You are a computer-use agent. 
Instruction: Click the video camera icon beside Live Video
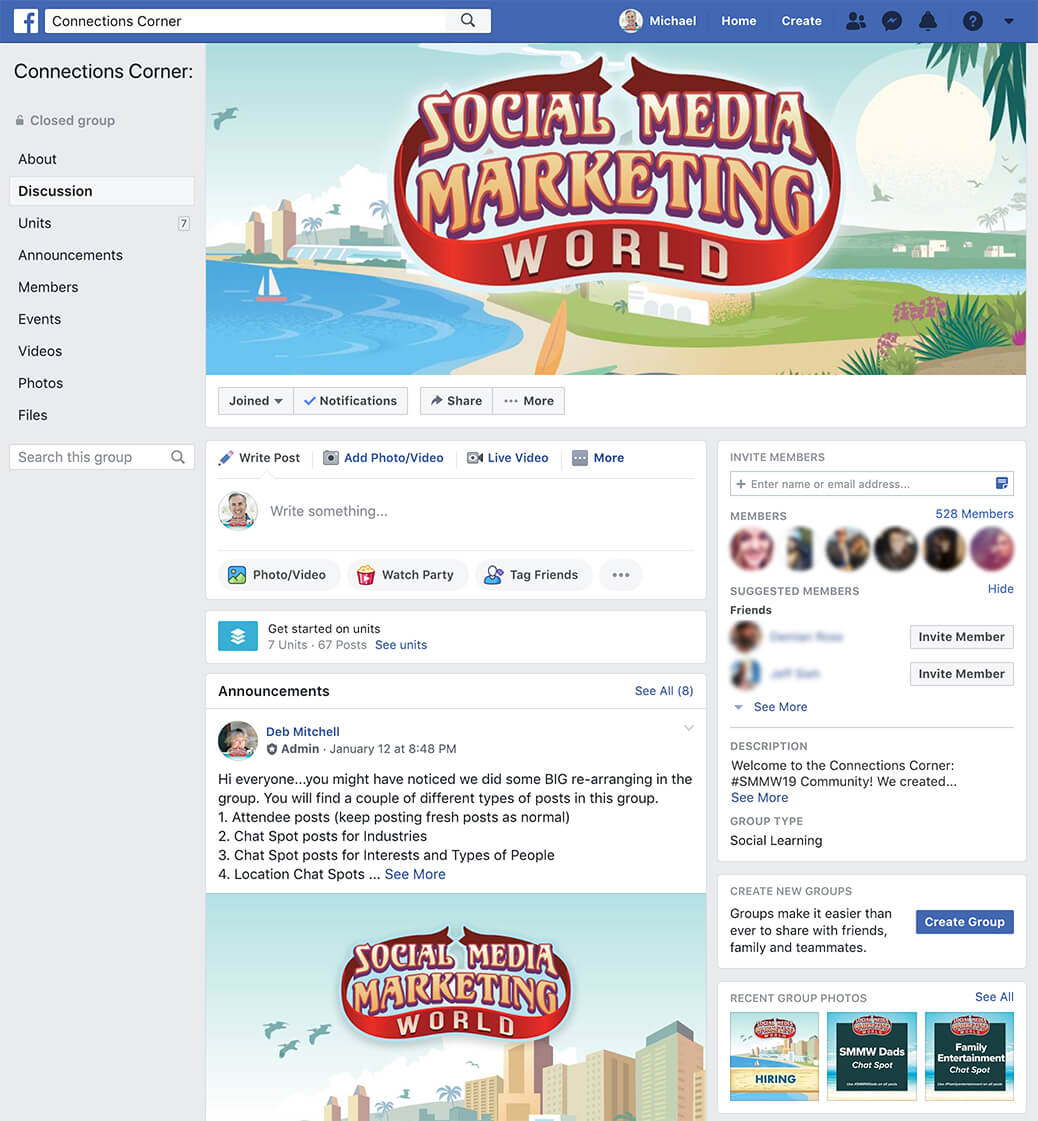(x=475, y=458)
